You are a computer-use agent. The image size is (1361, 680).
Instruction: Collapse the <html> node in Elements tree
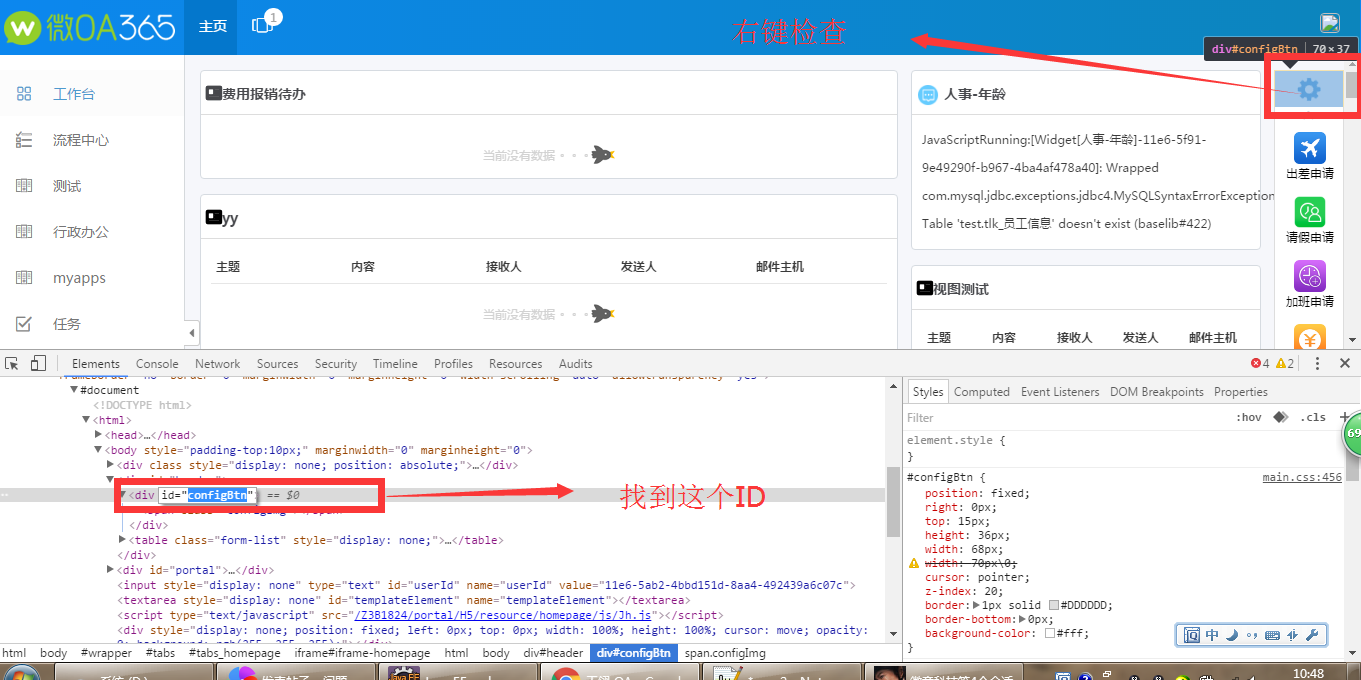tap(85, 420)
